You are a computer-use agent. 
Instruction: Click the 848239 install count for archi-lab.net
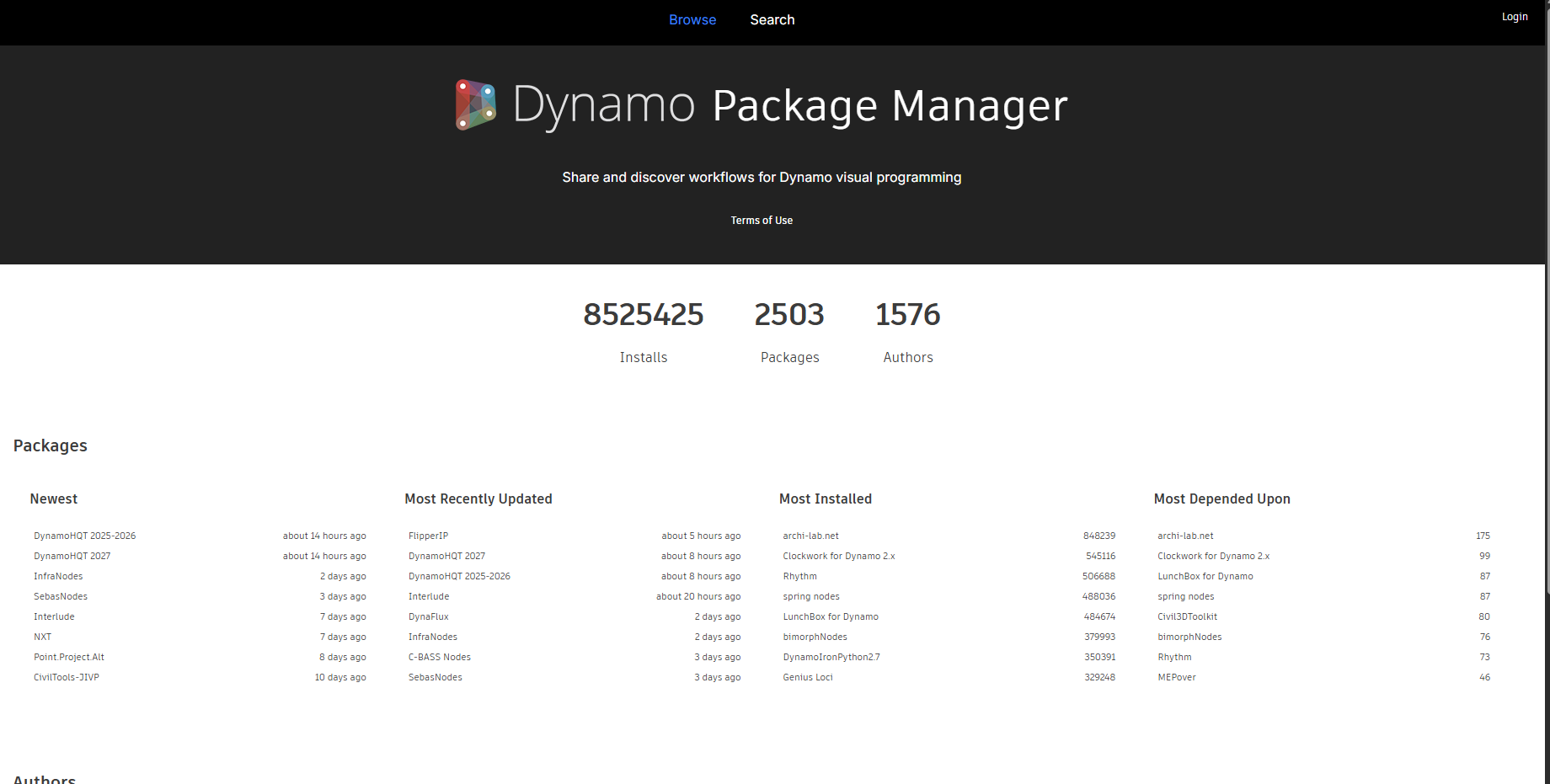click(1099, 536)
